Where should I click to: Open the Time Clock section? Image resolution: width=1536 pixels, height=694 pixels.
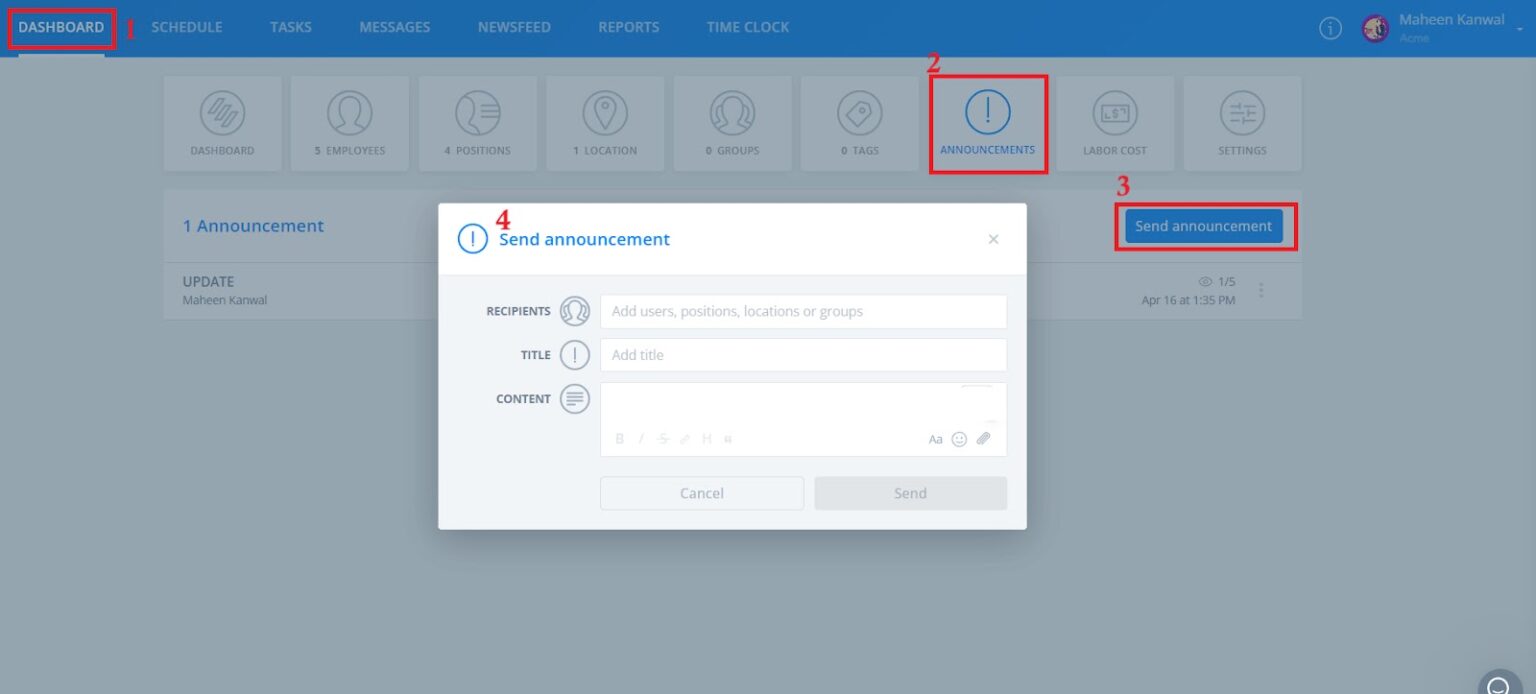click(747, 27)
